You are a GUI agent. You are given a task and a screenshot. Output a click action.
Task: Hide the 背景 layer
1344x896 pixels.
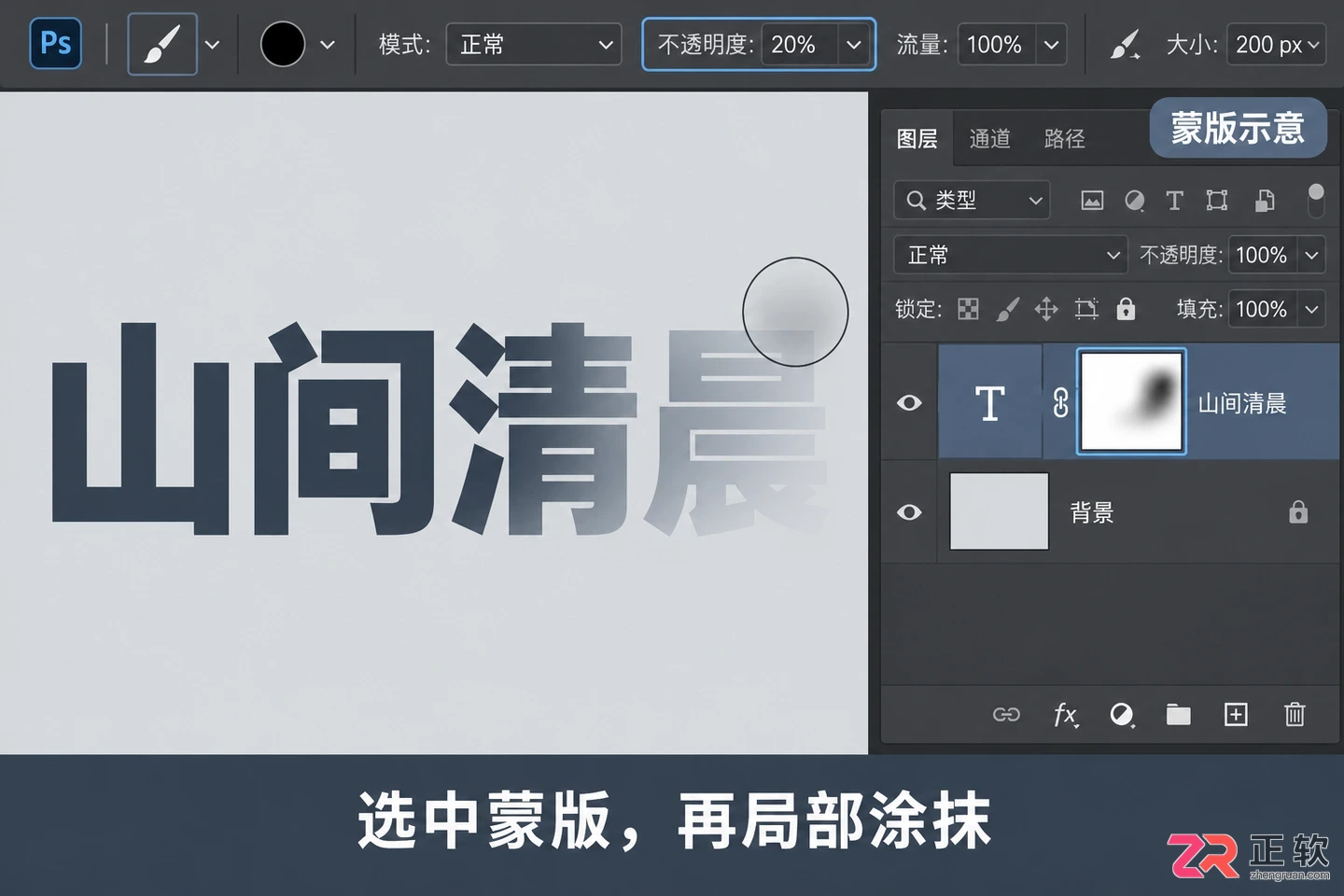pyautogui.click(x=909, y=512)
